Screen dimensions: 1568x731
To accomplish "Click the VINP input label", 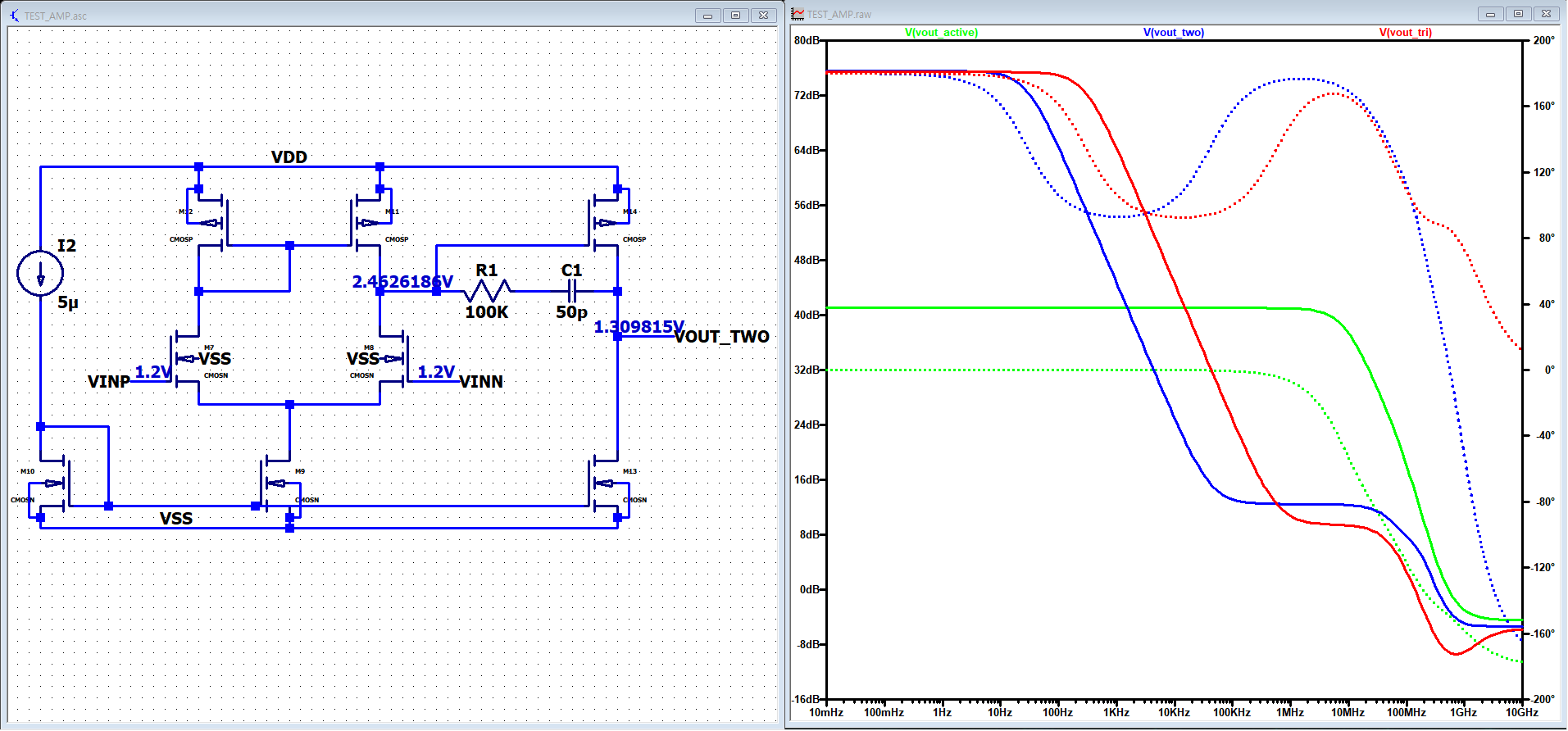I will [109, 382].
